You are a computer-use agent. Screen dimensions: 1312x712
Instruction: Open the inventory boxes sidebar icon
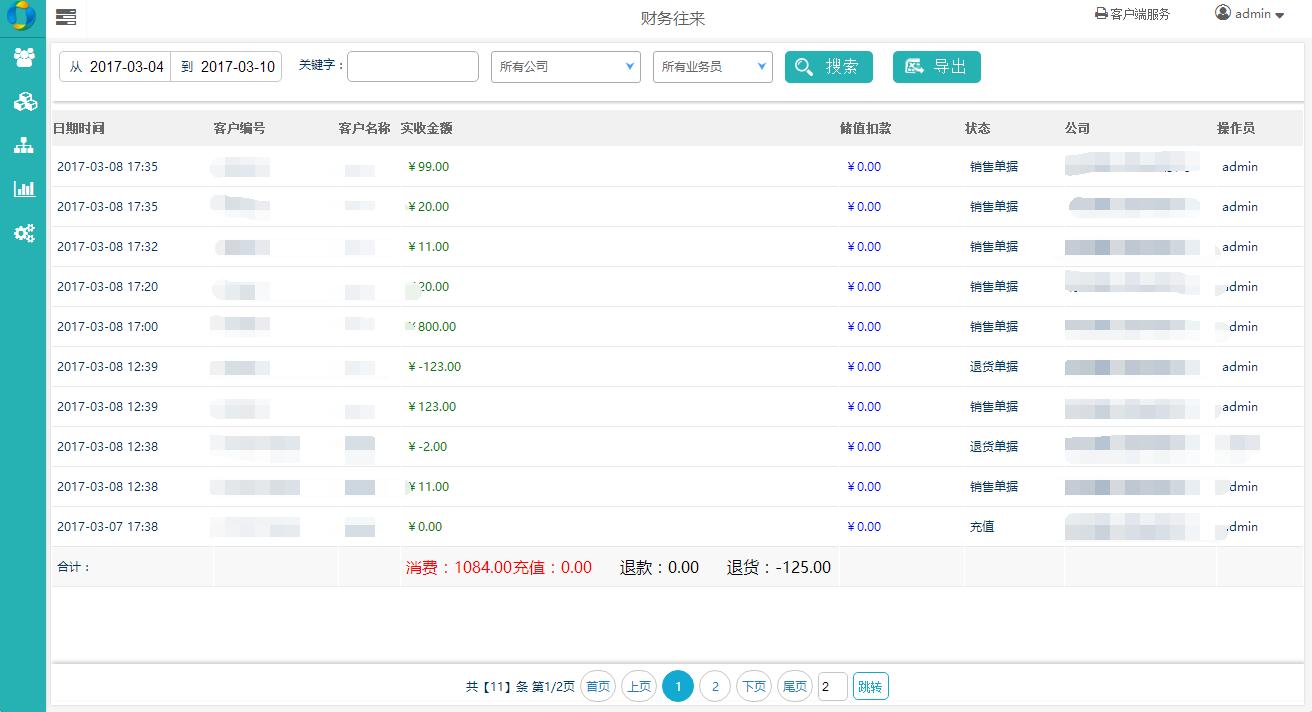point(24,101)
